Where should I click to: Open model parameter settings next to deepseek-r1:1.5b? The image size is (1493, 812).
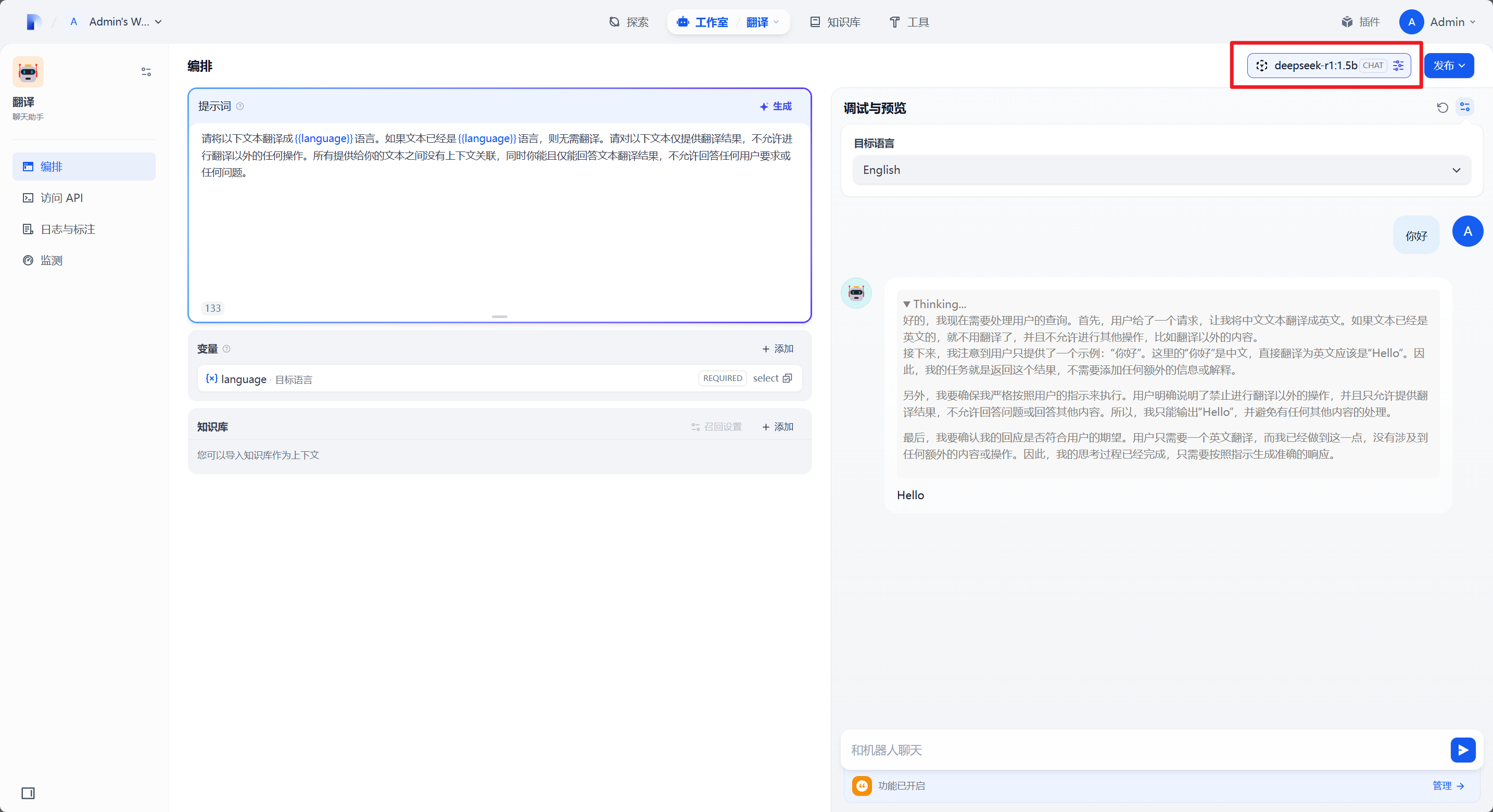(x=1398, y=66)
